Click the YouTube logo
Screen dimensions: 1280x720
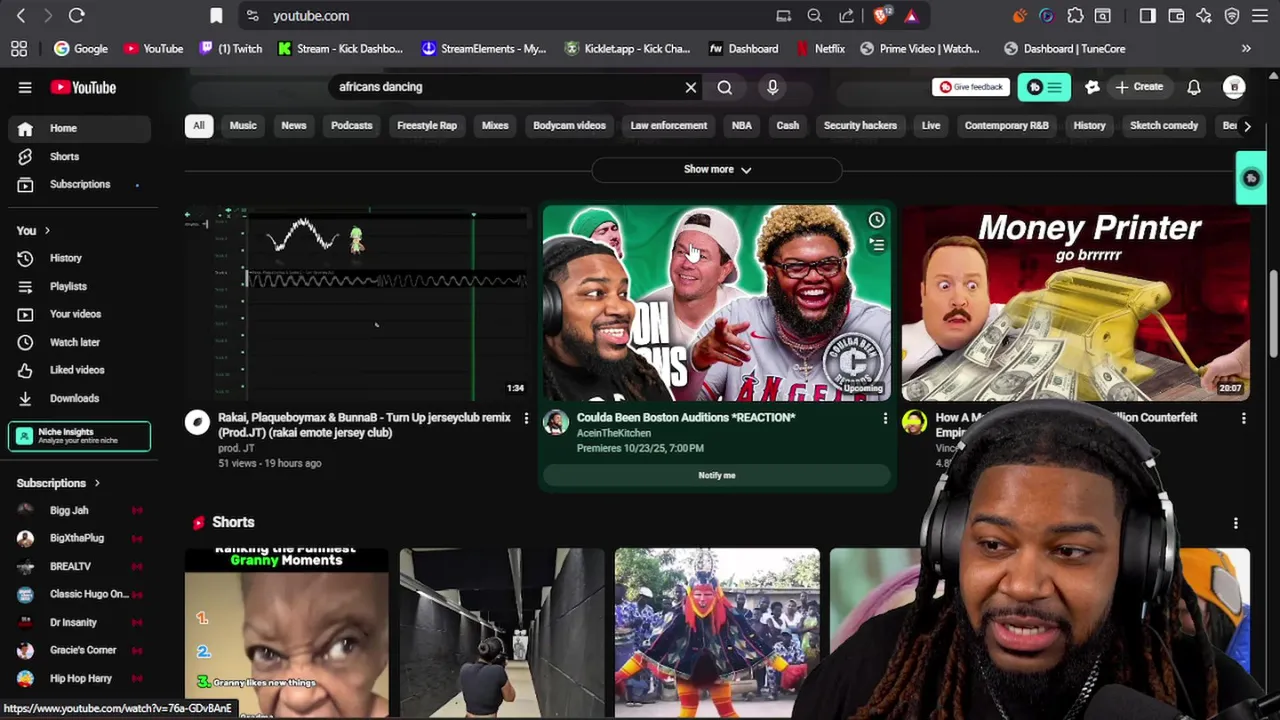pyautogui.click(x=83, y=87)
